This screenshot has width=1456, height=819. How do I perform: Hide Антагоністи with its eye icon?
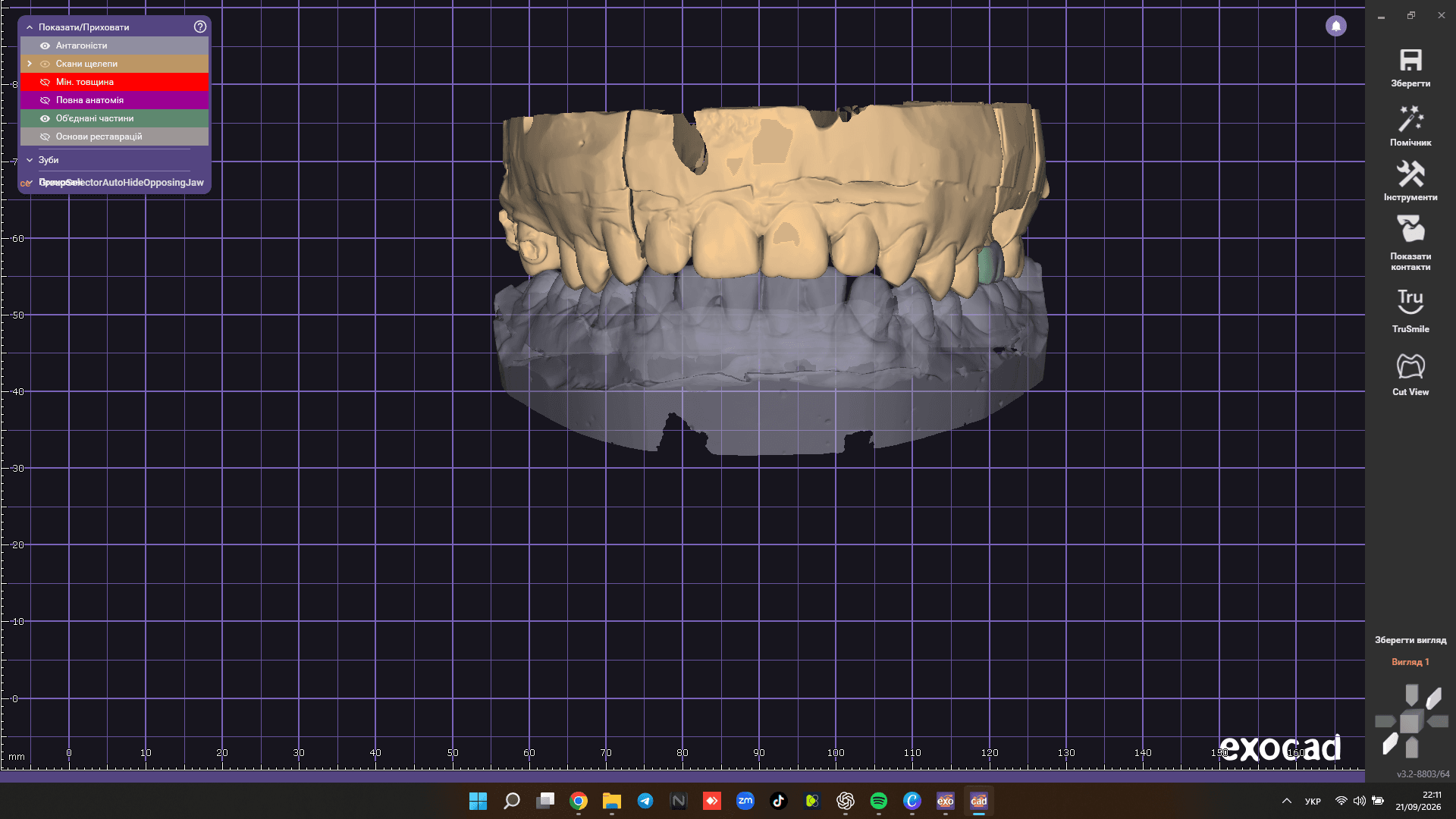tap(45, 45)
